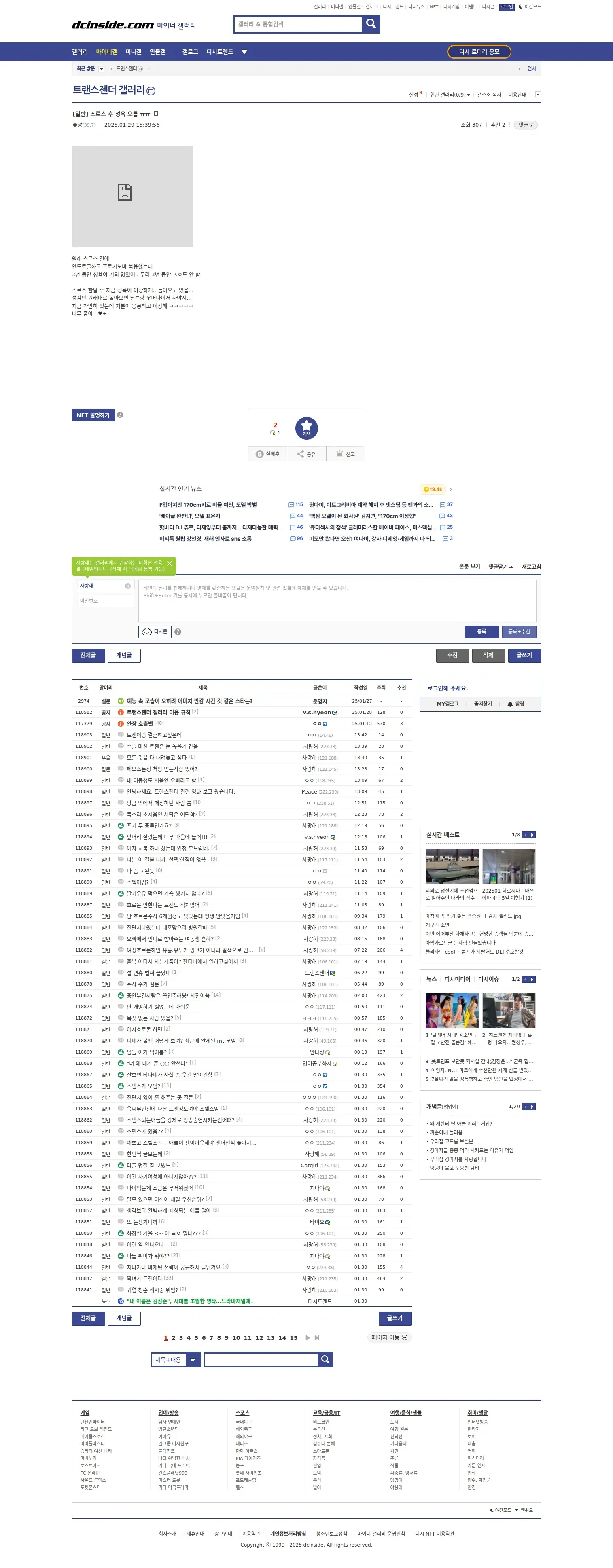Click the dcinside.com logo
Image resolution: width=613 pixels, height=1568 pixels.
coord(112,25)
